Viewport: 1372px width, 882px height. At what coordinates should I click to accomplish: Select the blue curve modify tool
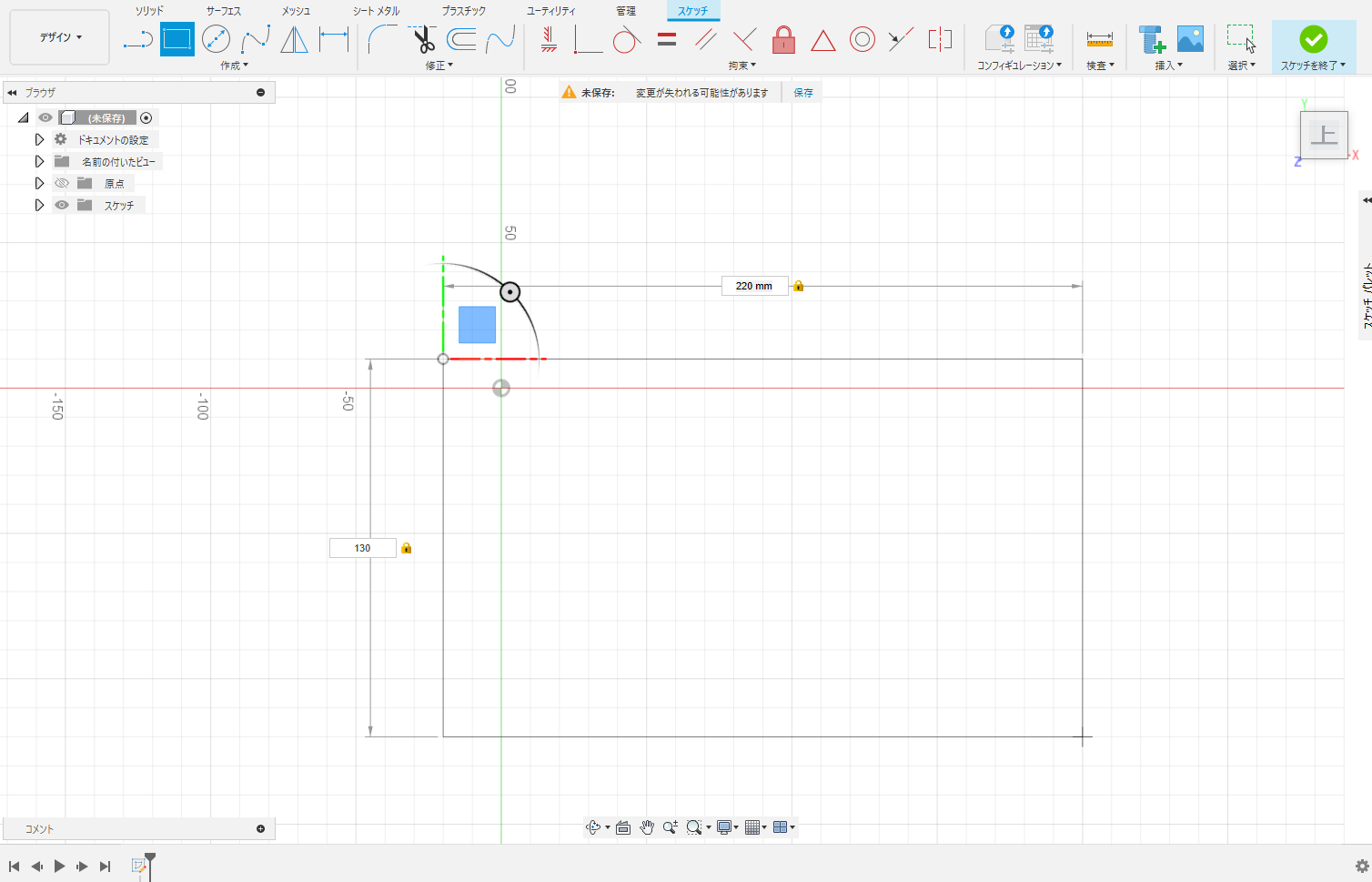pos(500,39)
